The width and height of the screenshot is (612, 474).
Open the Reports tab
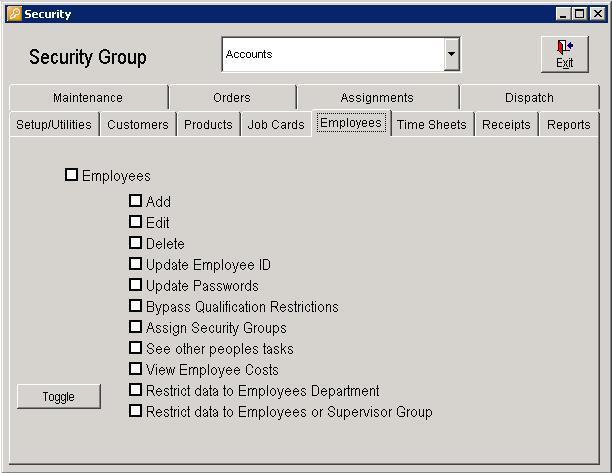(568, 125)
